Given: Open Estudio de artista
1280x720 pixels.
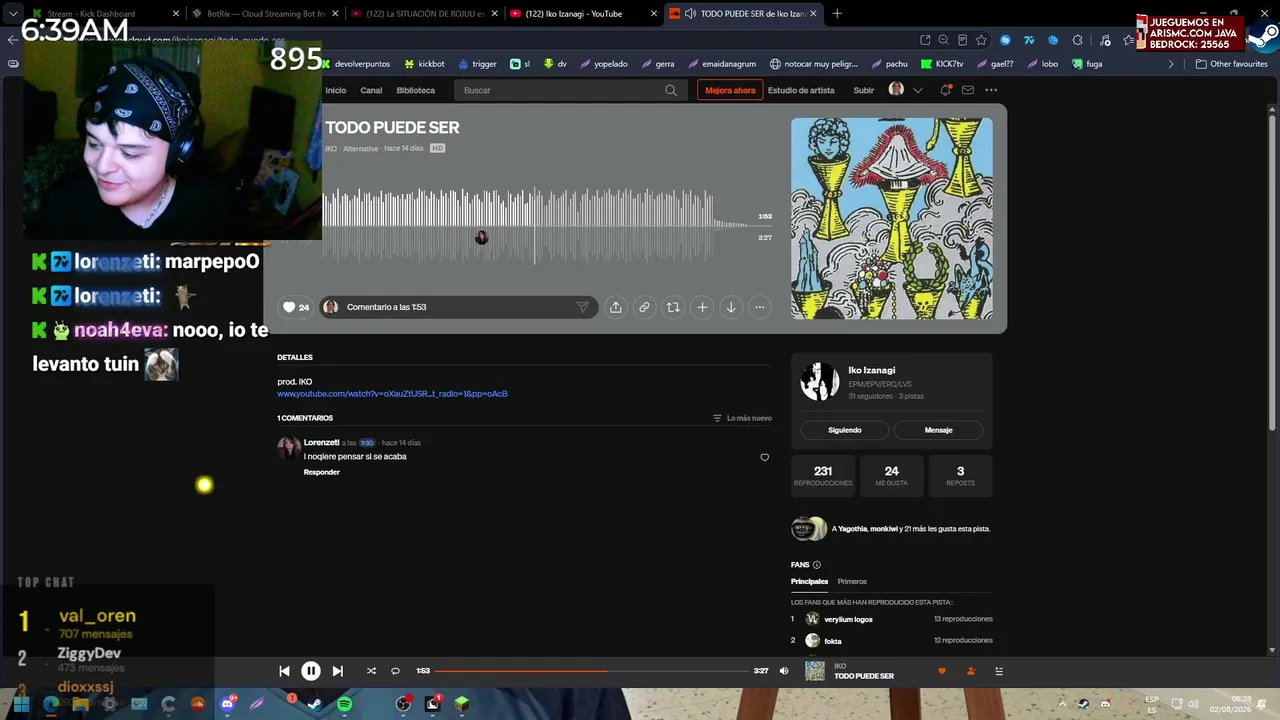Looking at the screenshot, I should coord(801,90).
